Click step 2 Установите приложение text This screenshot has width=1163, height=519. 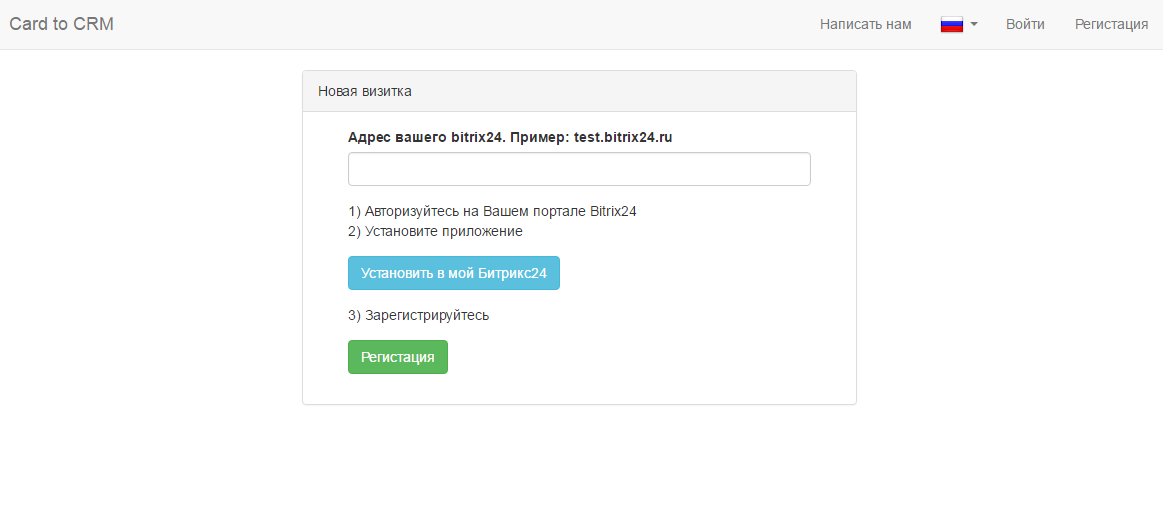435,231
